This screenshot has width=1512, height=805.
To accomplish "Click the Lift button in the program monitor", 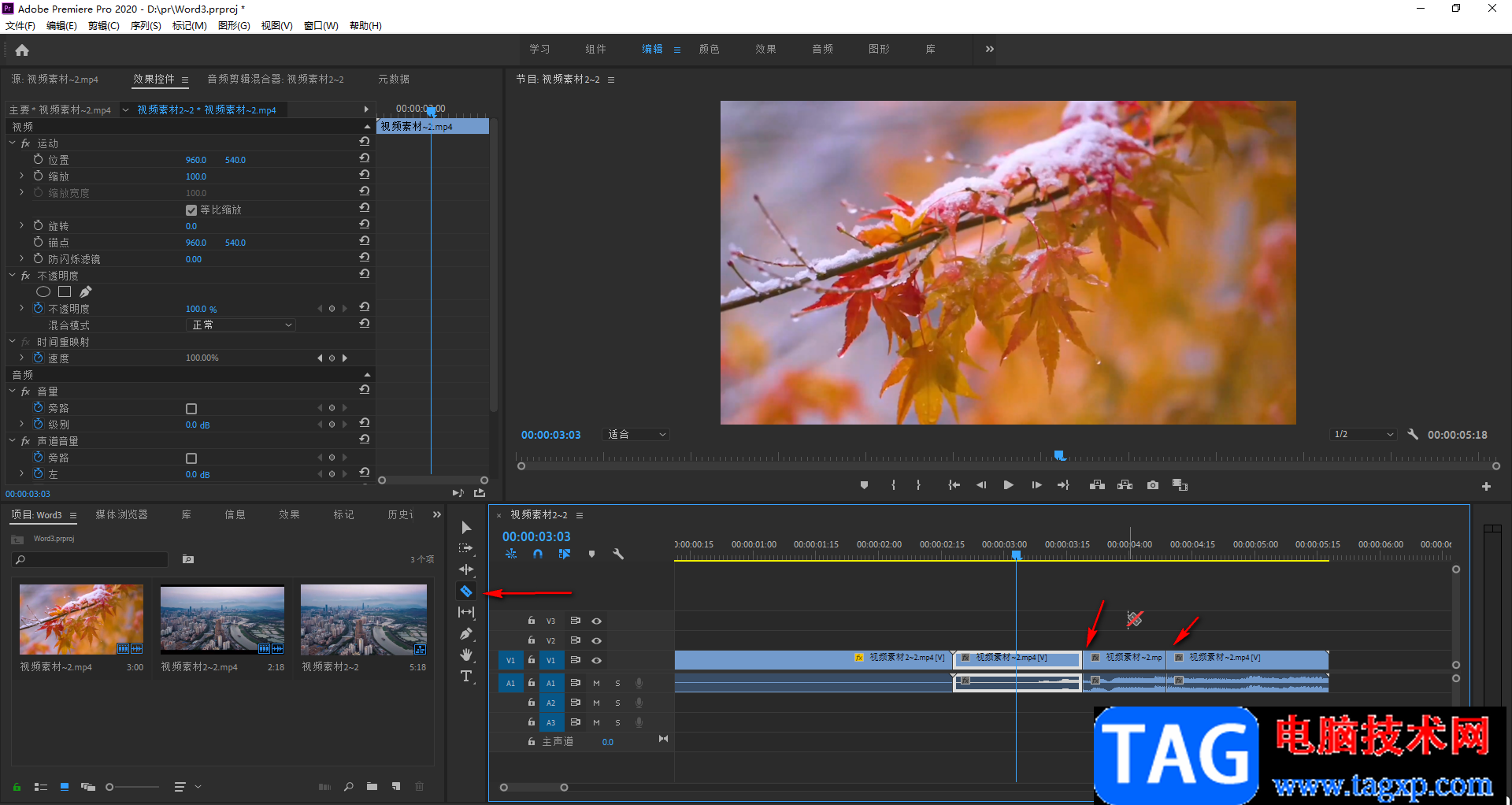I will (x=1097, y=485).
